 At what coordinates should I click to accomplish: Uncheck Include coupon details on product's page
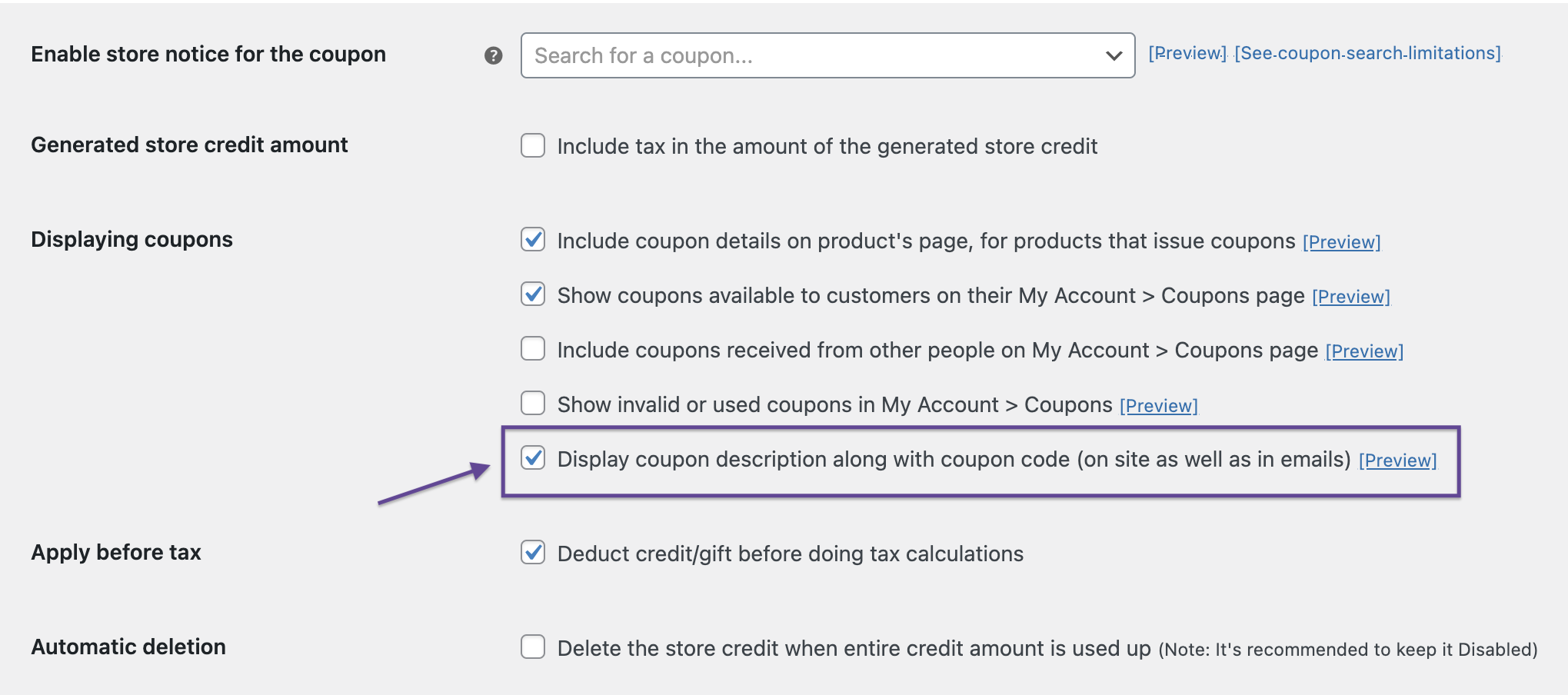[533, 239]
